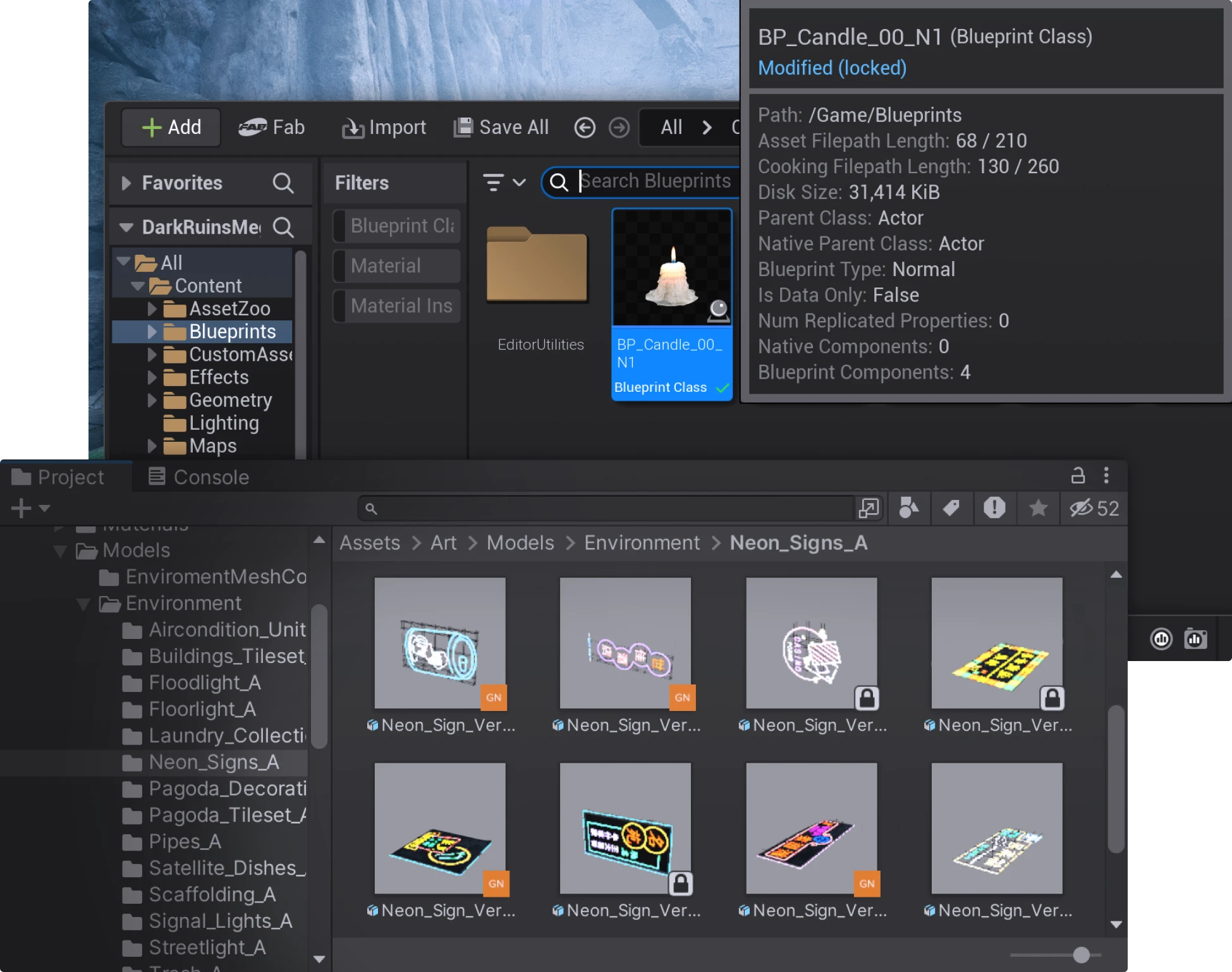The width and height of the screenshot is (1232, 972).
Task: Adjust the thumbnail size slider
Action: [1082, 954]
